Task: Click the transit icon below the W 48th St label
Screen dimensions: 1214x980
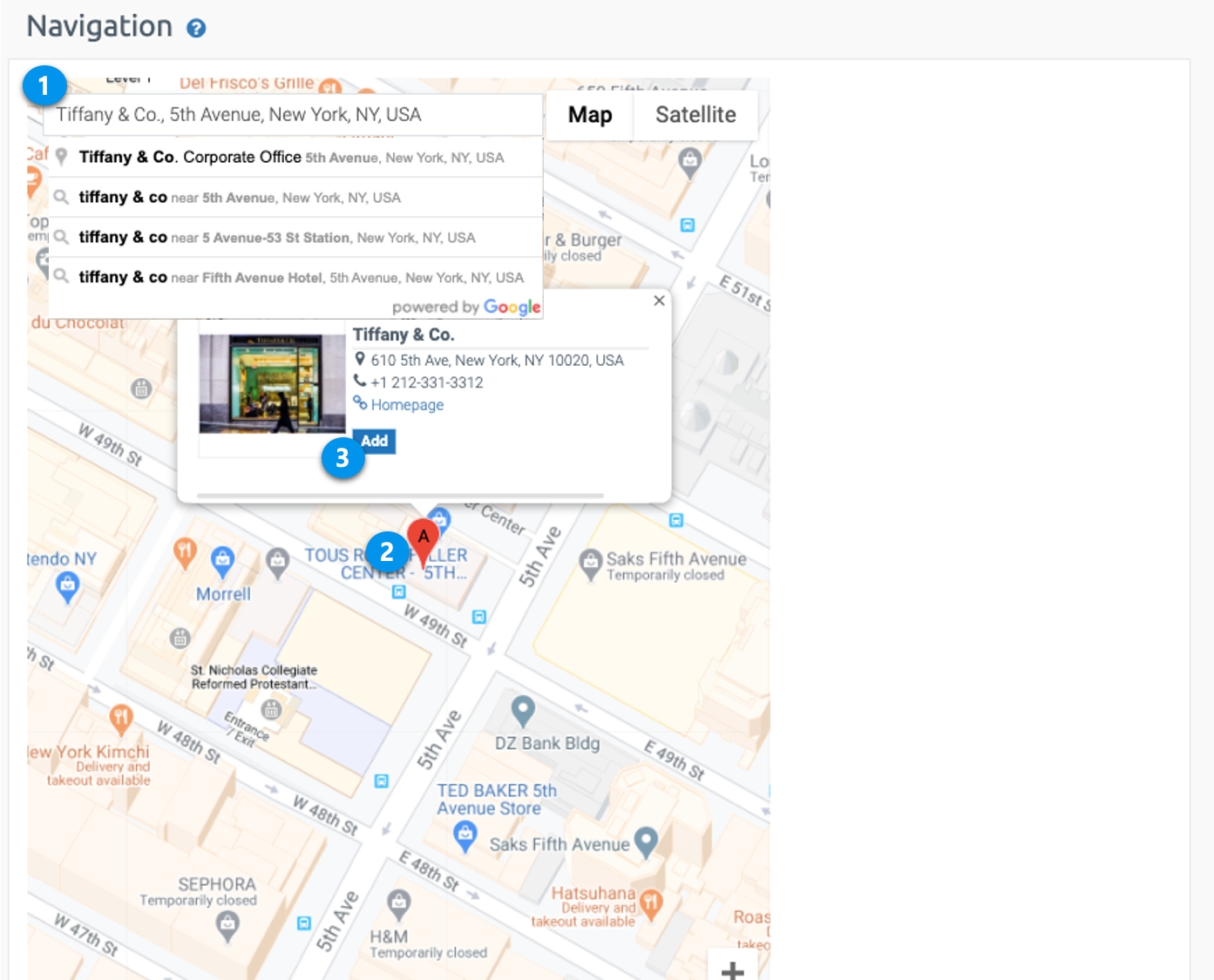Action: pos(381,781)
